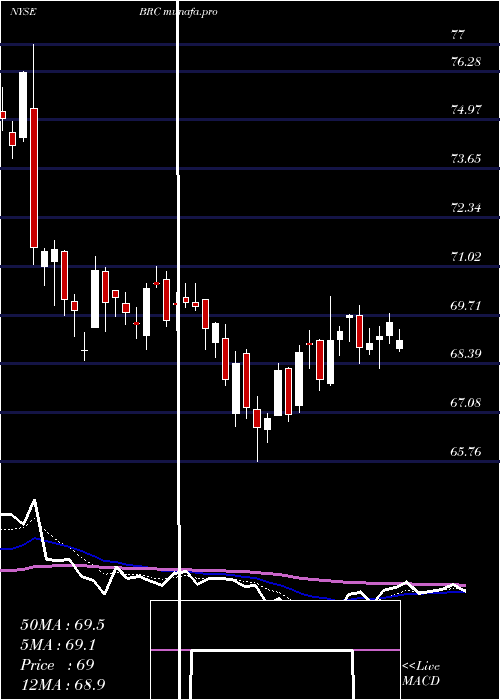Click the 5MA : 69.1 readout
This screenshot has width=500, height=700.
click(59, 645)
